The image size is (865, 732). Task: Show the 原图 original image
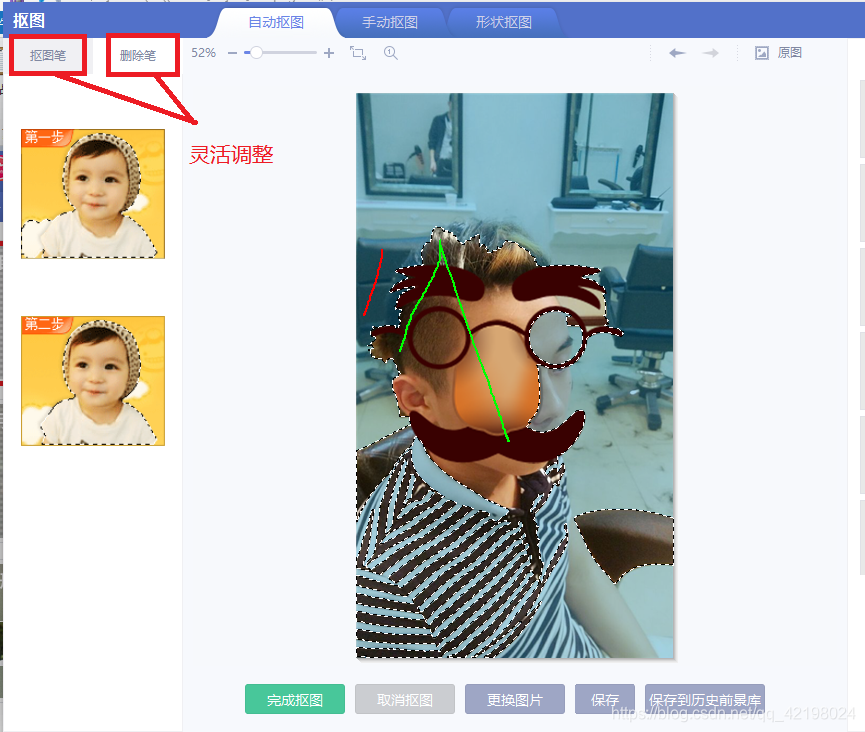(778, 53)
